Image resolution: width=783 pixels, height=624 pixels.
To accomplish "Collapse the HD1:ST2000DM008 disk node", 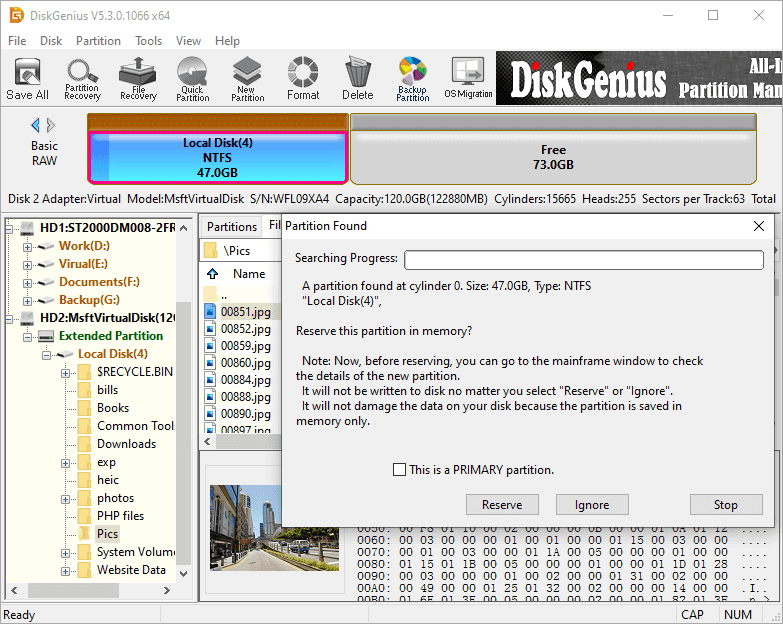I will pyautogui.click(x=11, y=228).
